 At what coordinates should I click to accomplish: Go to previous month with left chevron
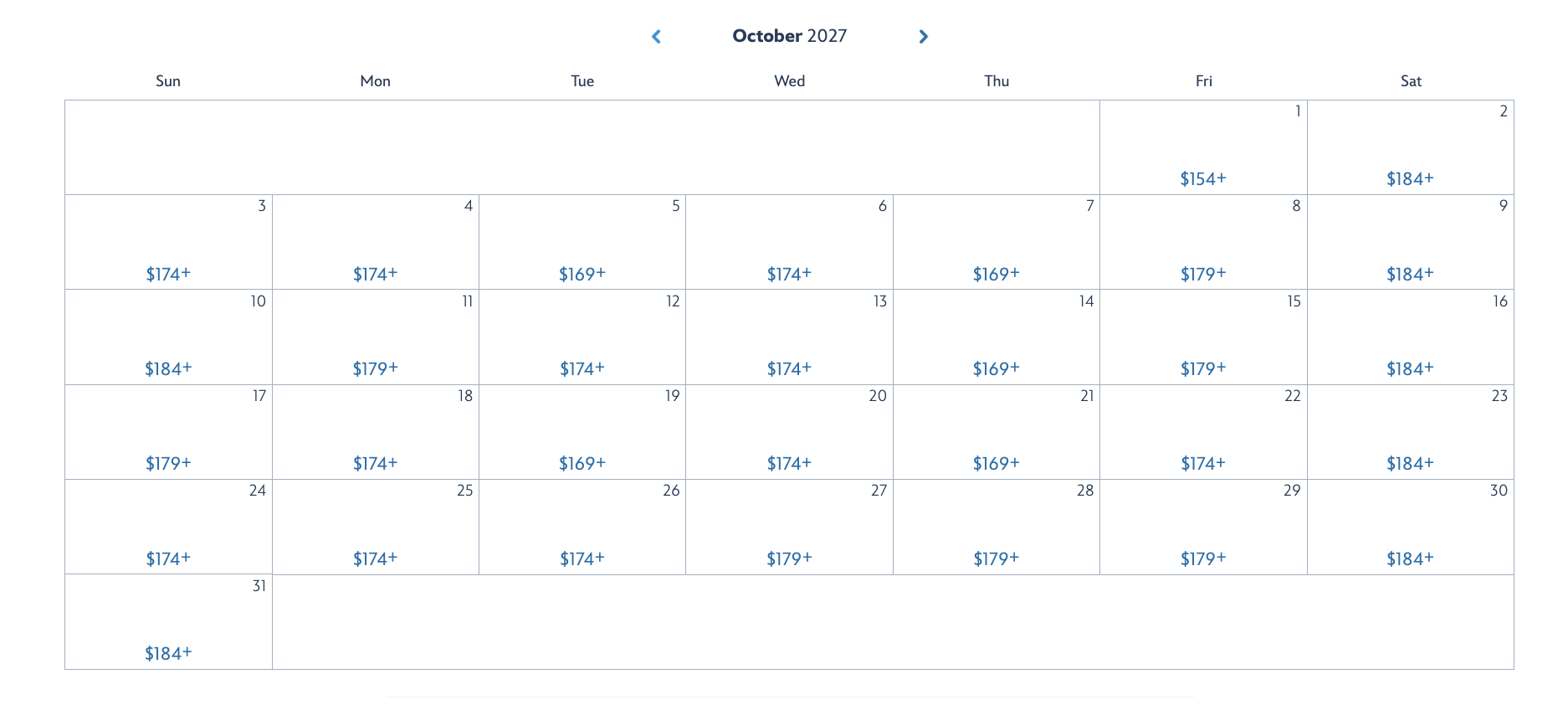tap(657, 37)
